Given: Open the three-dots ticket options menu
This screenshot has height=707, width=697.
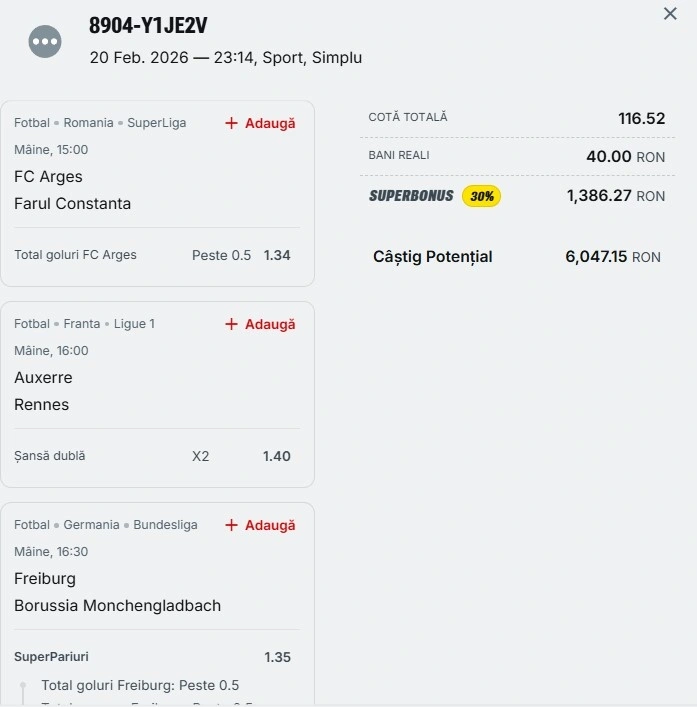Looking at the screenshot, I should (x=45, y=41).
